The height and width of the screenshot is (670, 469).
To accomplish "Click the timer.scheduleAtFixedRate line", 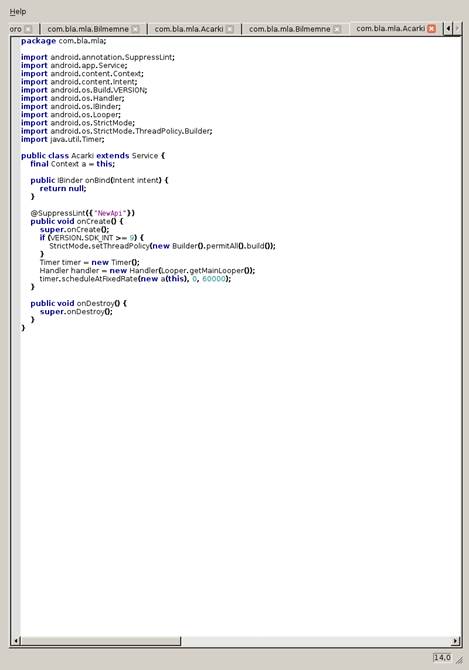I will [x=135, y=279].
